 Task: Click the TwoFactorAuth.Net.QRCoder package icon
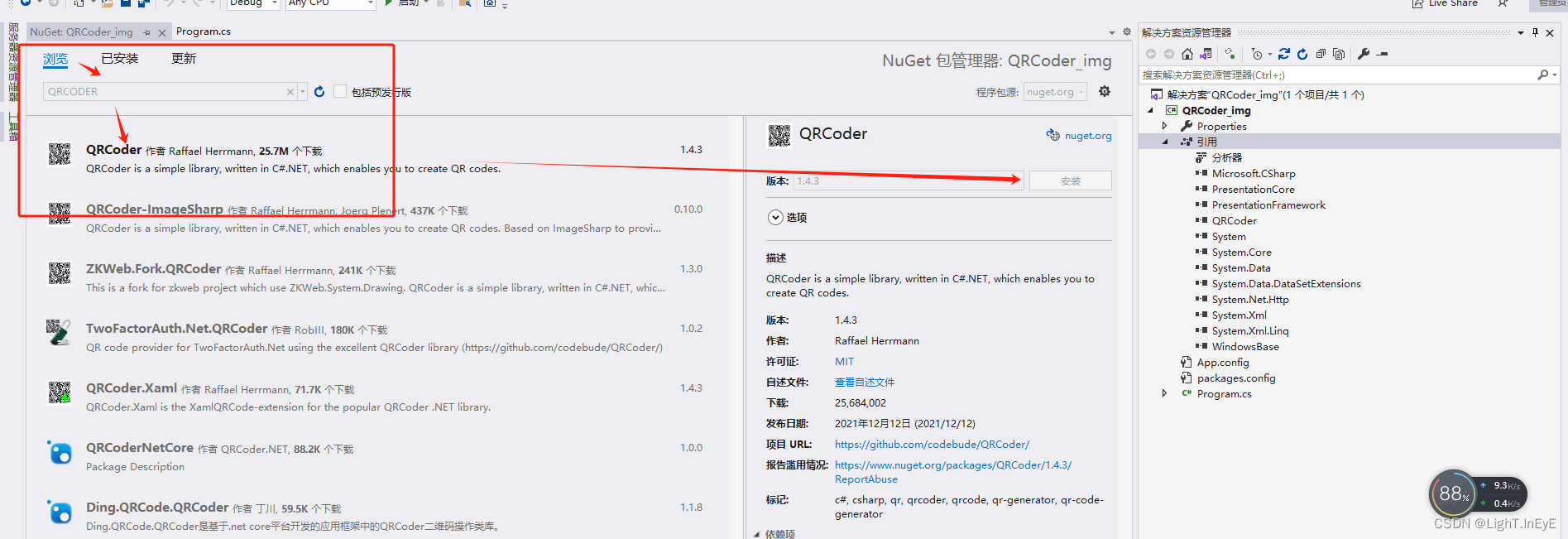pos(60,332)
